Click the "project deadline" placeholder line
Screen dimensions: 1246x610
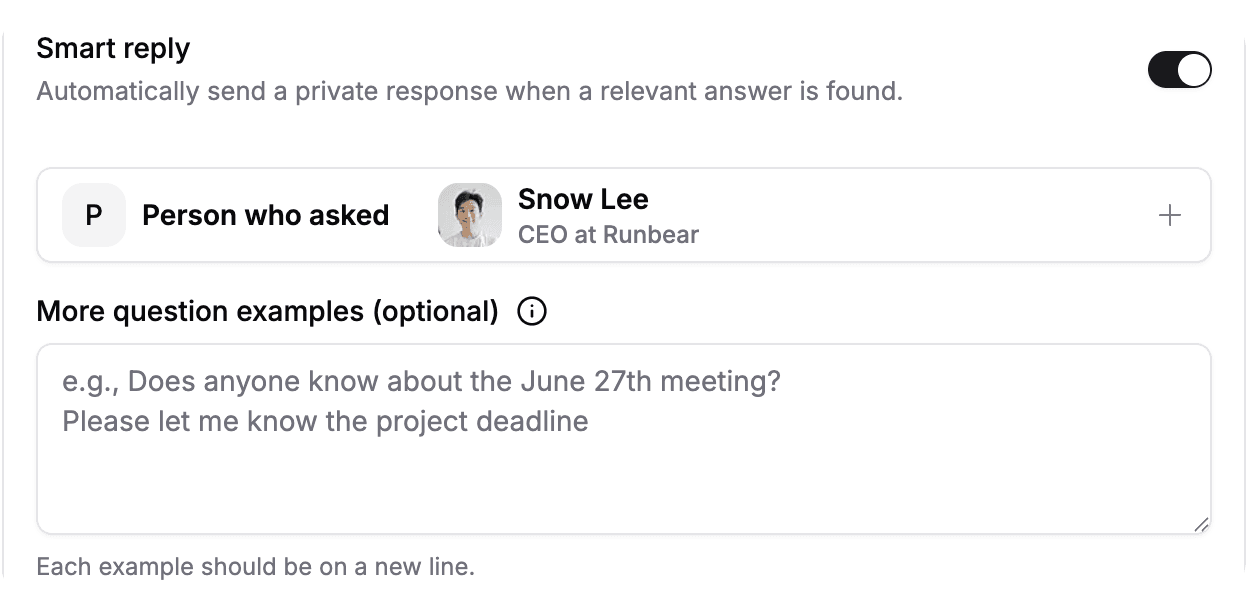pos(325,421)
